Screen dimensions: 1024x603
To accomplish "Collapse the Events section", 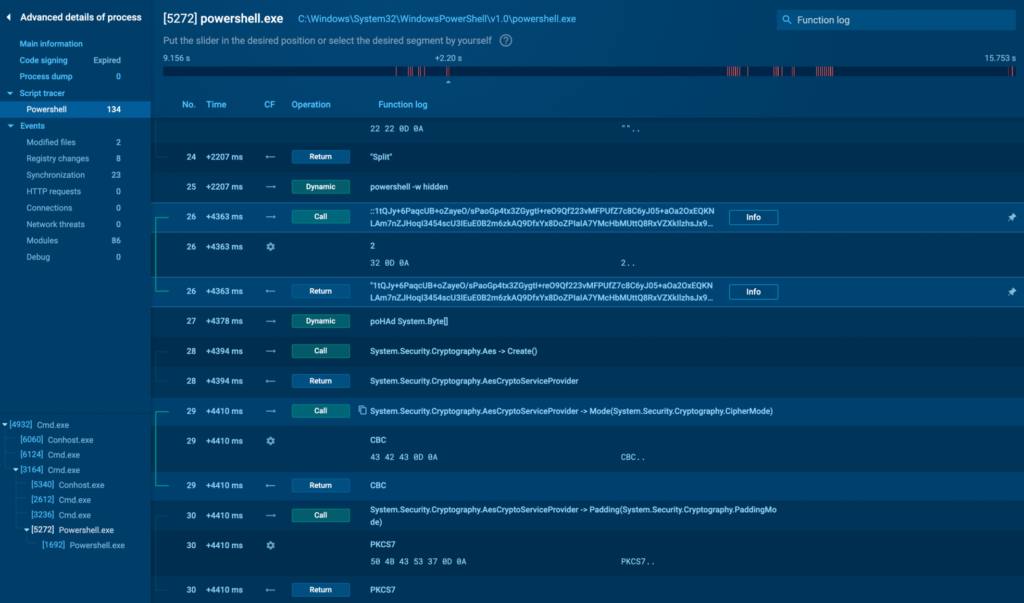I will 10,126.
